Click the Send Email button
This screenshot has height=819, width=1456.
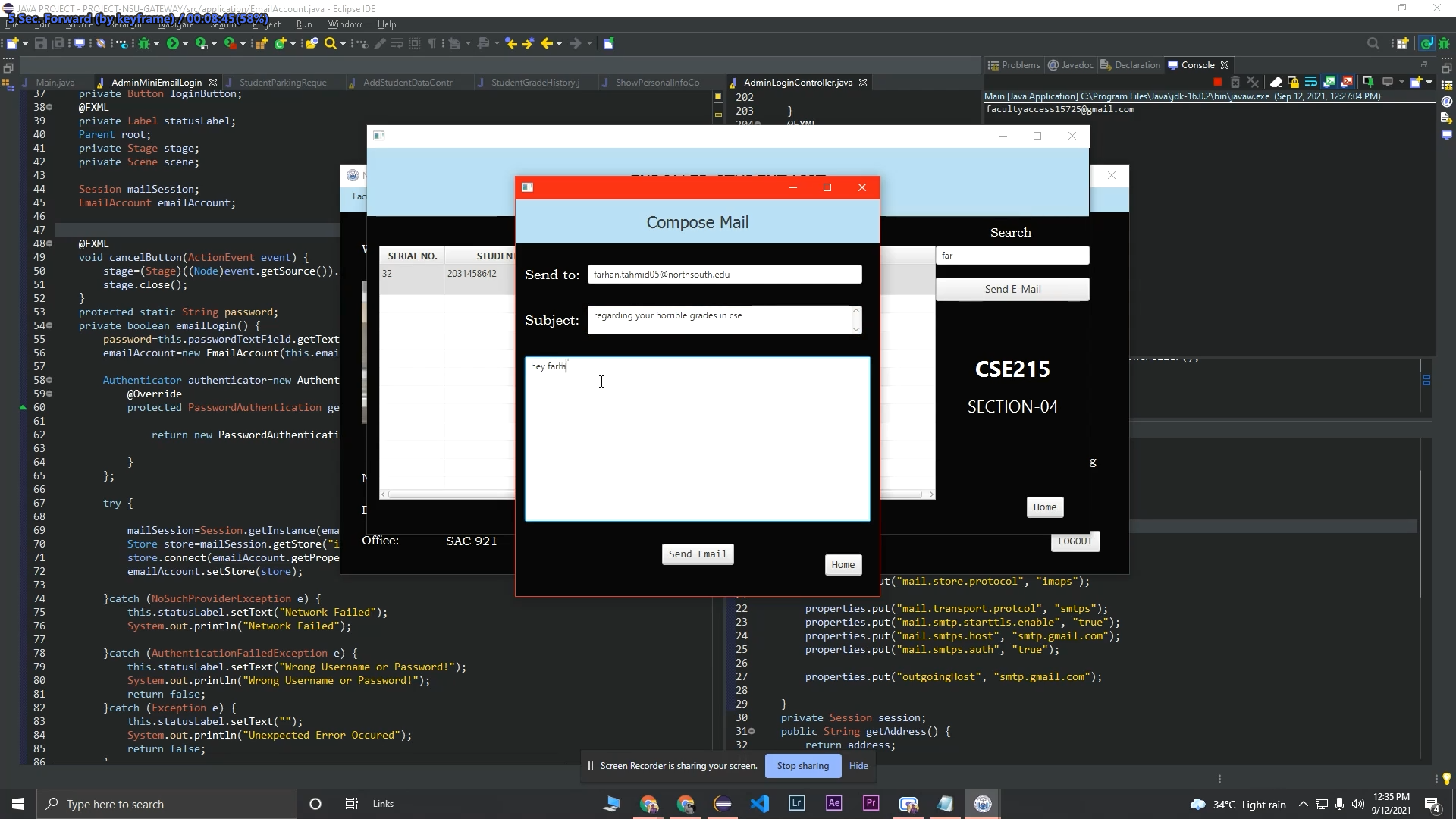tap(697, 554)
